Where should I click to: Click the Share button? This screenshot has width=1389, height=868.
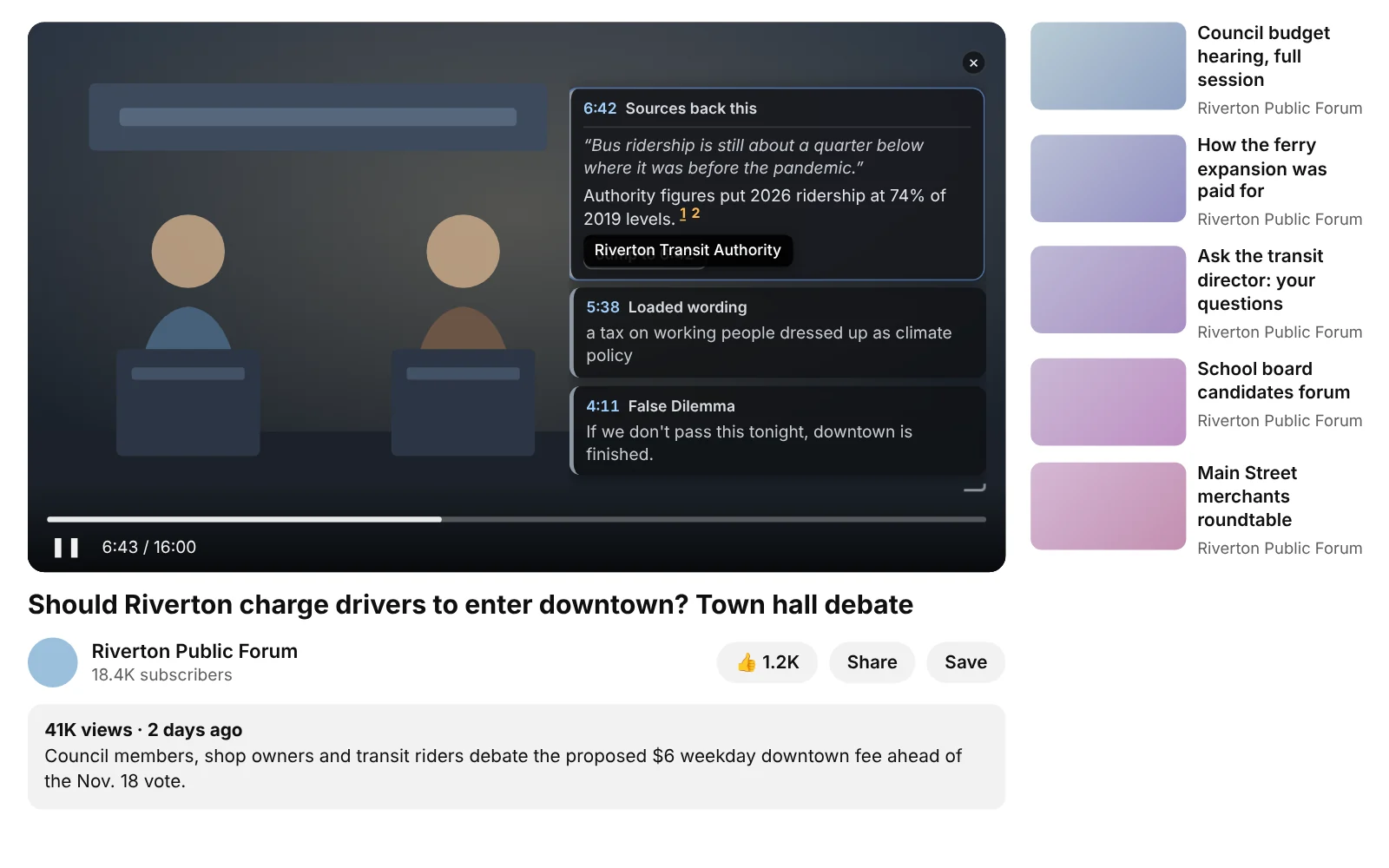872,662
